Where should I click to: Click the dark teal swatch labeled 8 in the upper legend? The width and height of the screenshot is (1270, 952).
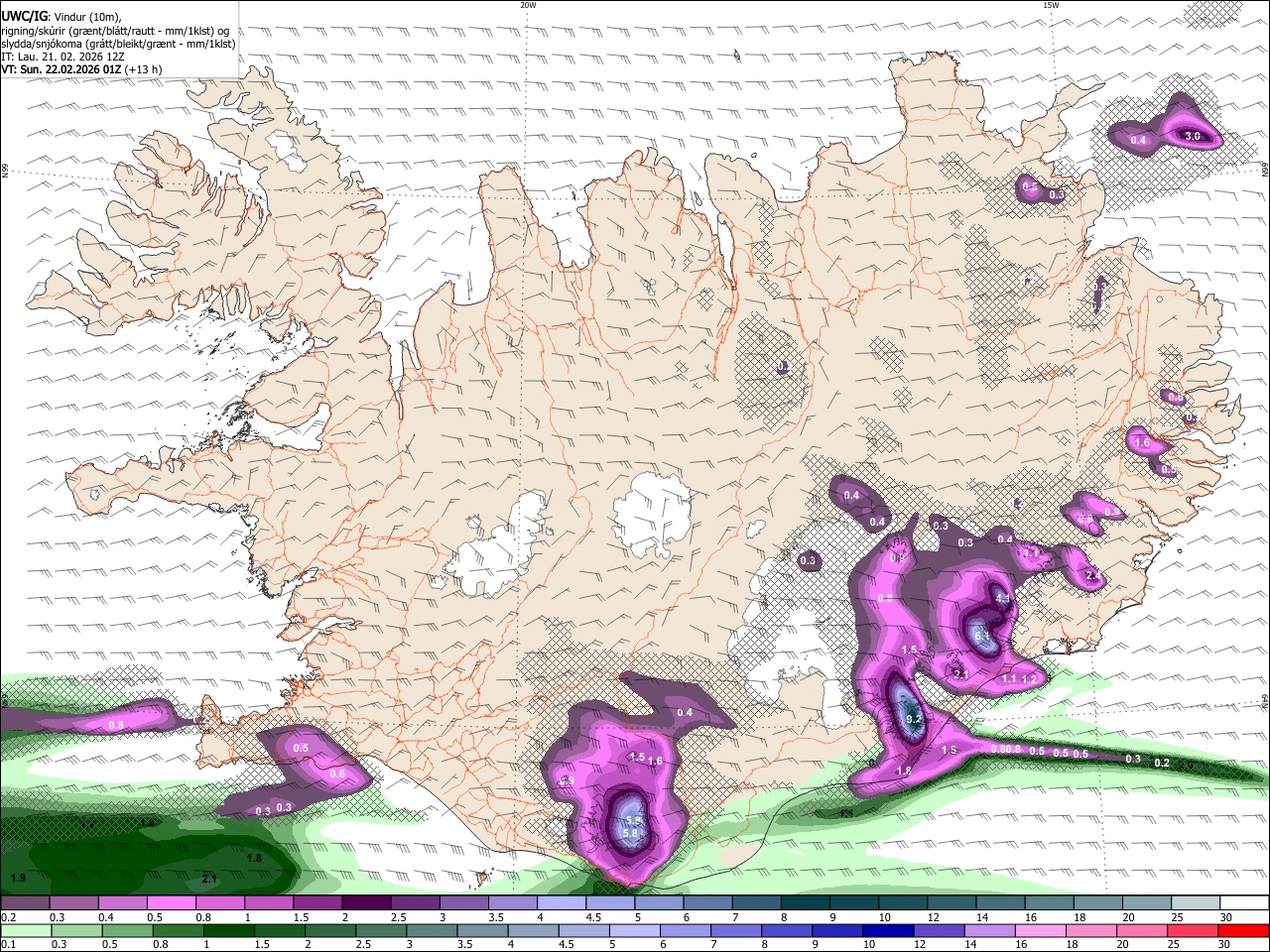(806, 903)
